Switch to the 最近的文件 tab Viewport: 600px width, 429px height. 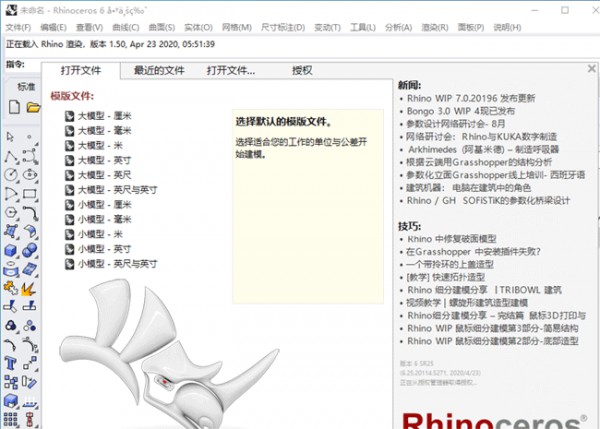point(159,70)
